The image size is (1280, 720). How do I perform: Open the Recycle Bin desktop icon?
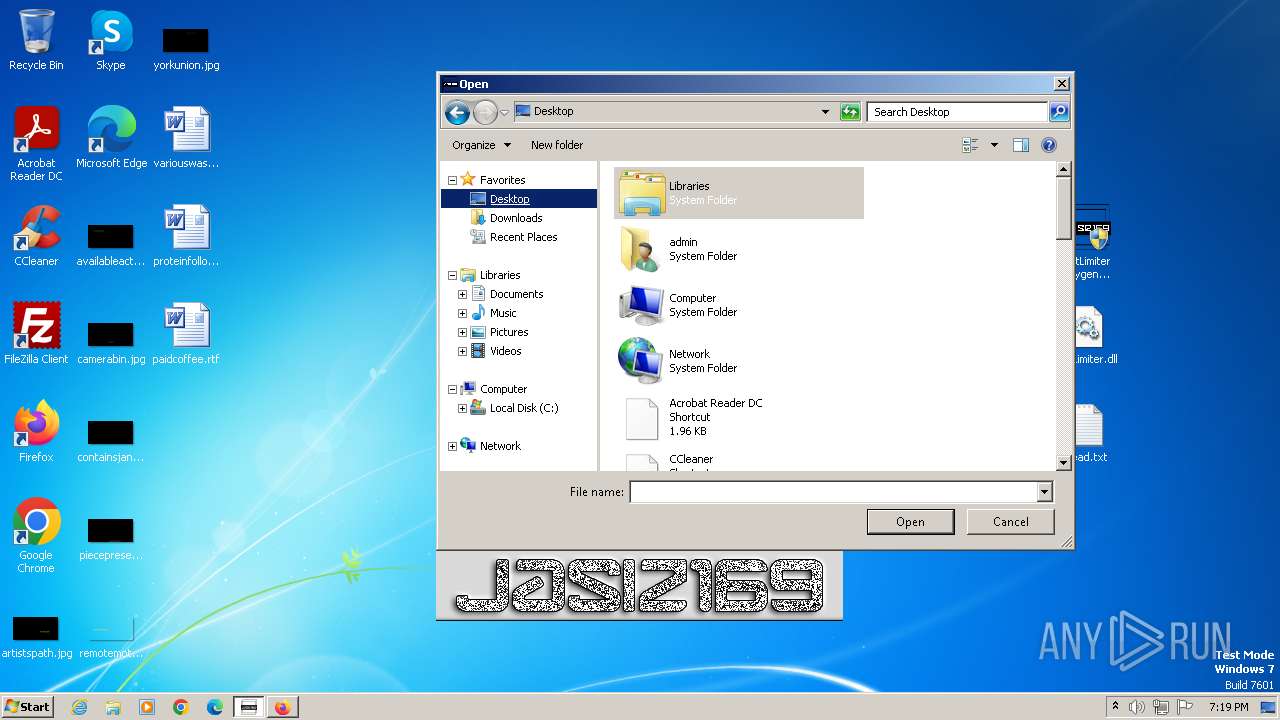pyautogui.click(x=36, y=41)
